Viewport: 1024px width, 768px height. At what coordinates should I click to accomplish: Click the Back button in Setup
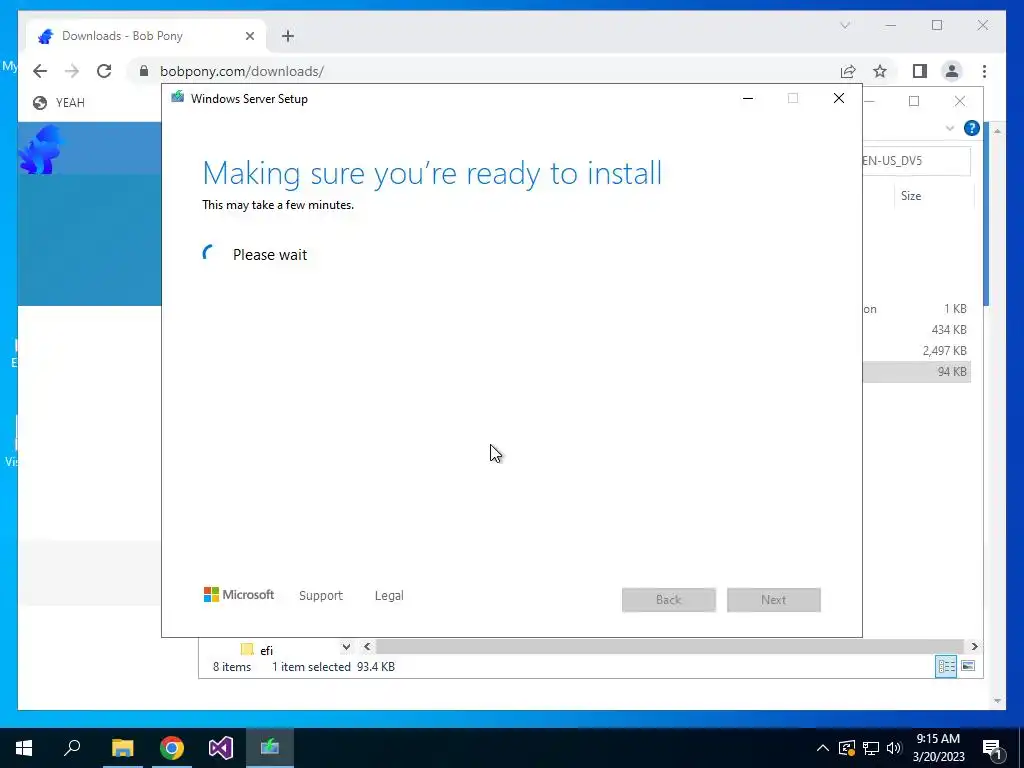pos(669,600)
